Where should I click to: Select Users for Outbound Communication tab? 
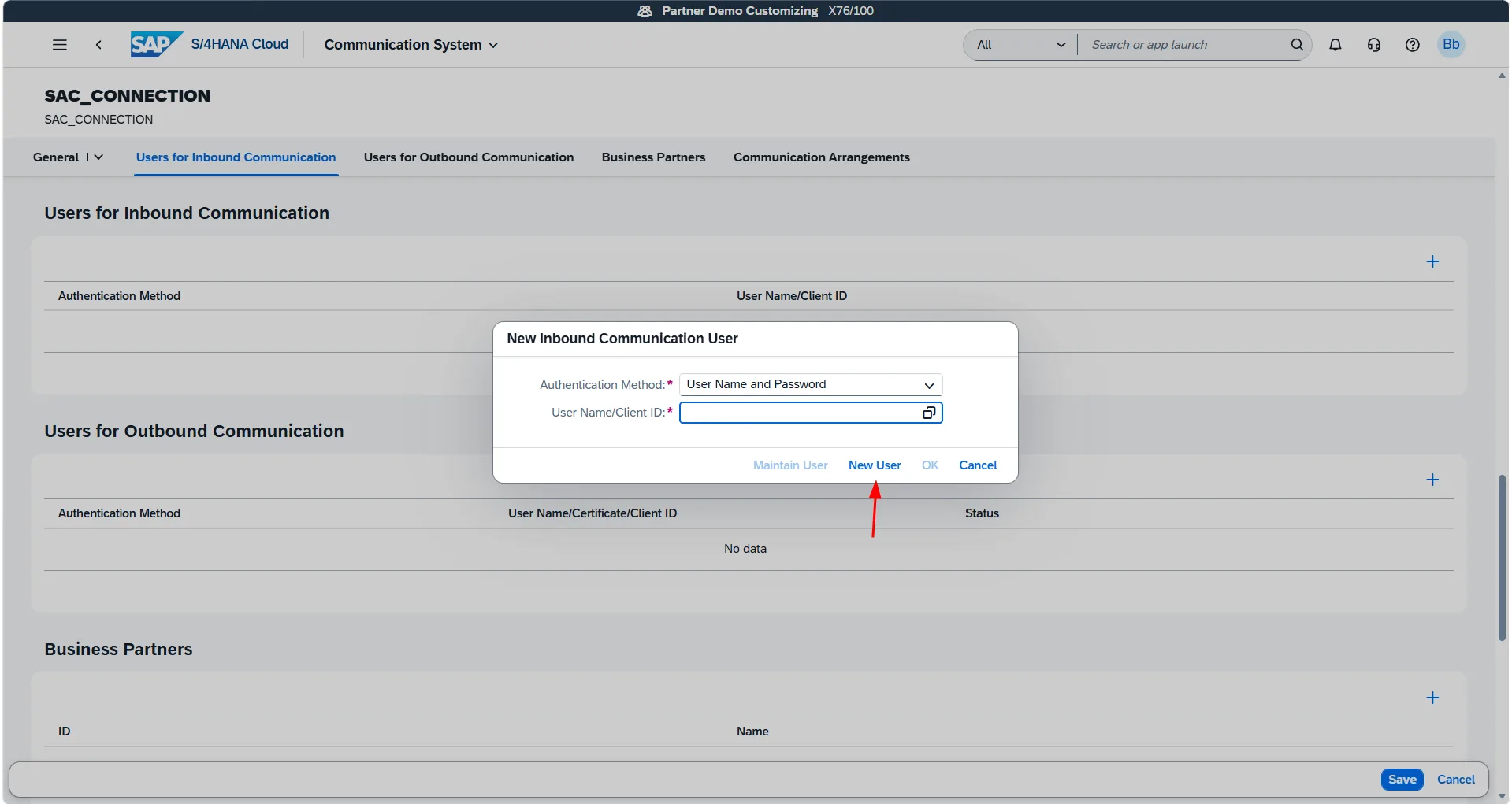(x=469, y=157)
